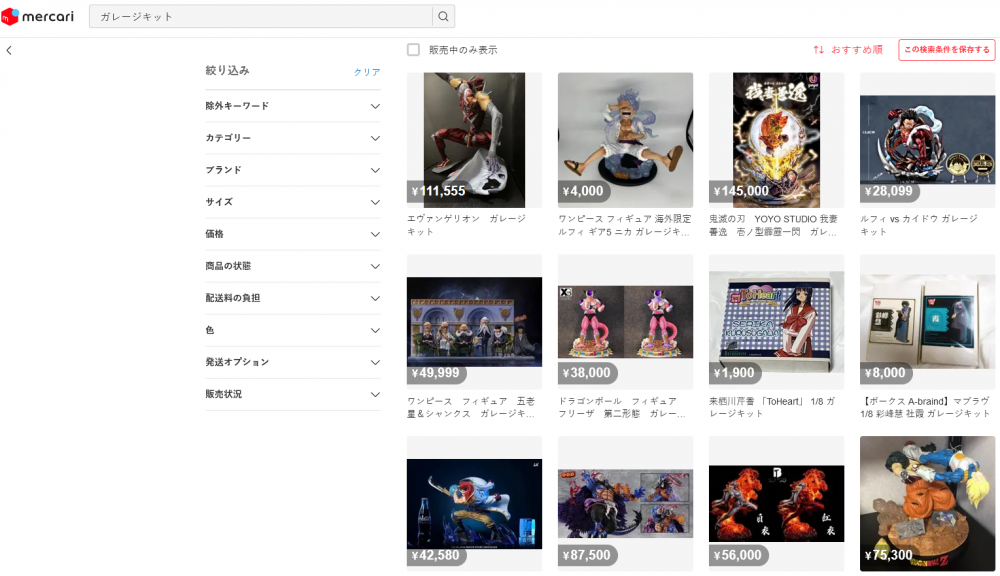This screenshot has width=1000, height=576.
Task: Click the クリア link
Action: coord(367,72)
